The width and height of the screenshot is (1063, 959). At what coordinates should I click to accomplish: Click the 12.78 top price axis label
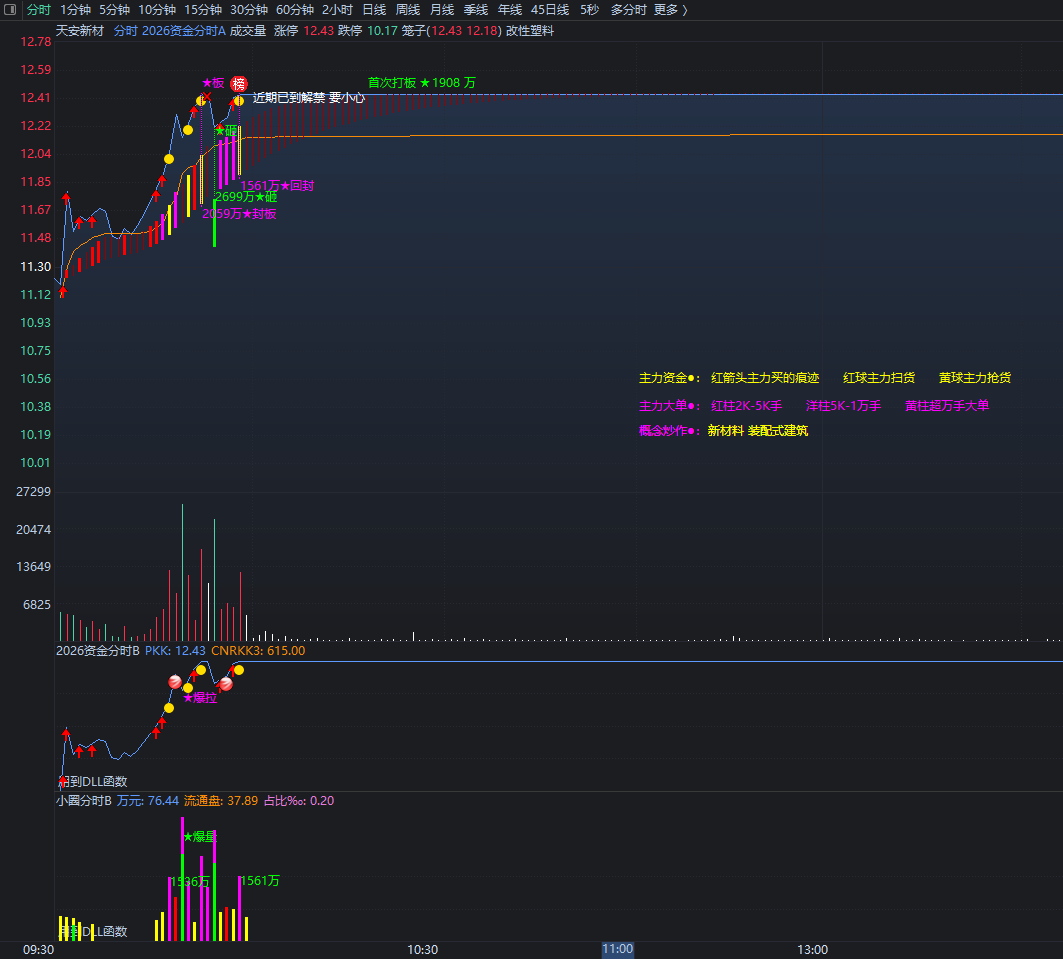[x=35, y=41]
